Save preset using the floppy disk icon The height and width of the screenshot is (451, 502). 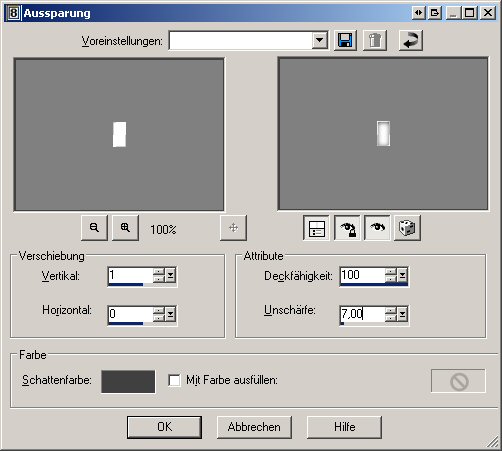pyautogui.click(x=345, y=41)
